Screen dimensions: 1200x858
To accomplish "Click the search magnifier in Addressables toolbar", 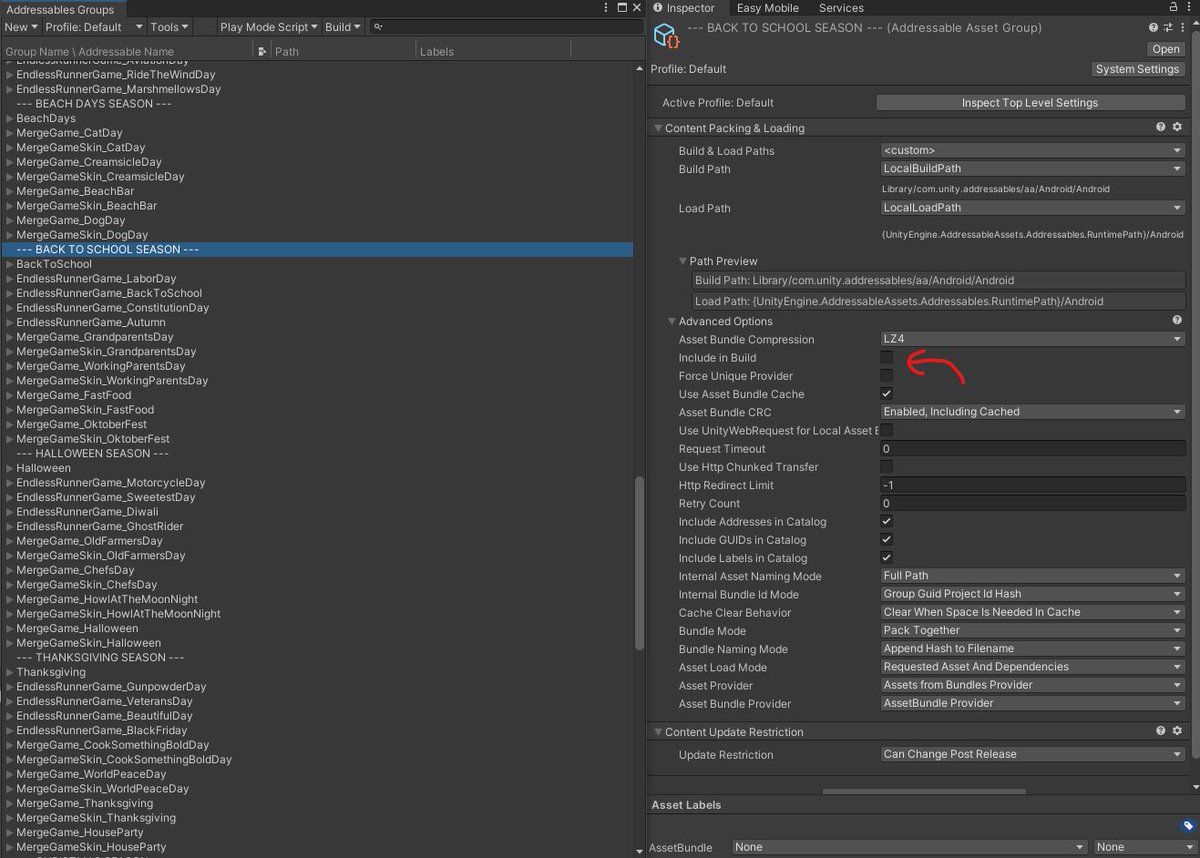I will (x=378, y=27).
